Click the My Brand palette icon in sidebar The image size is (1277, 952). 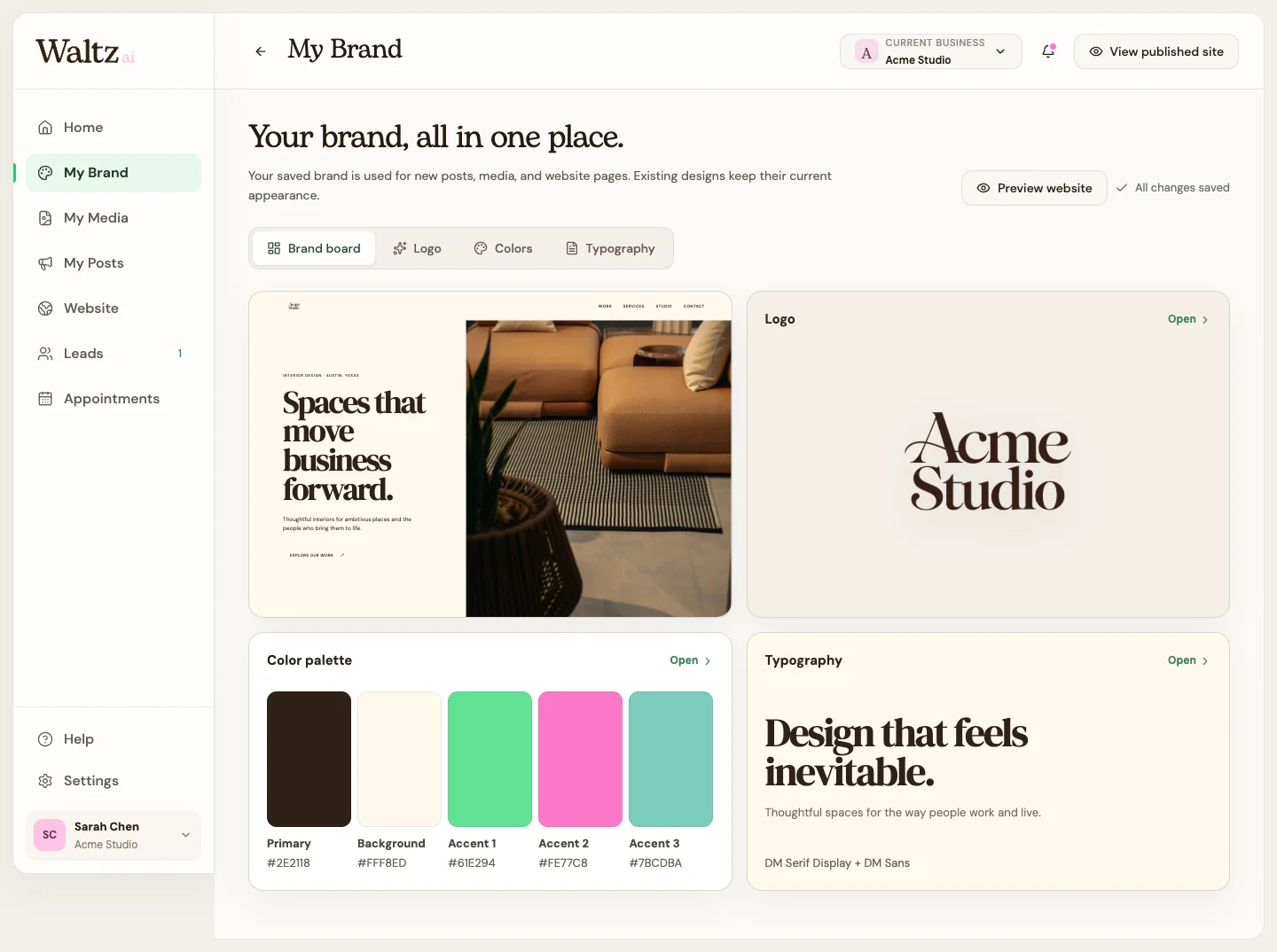(45, 173)
